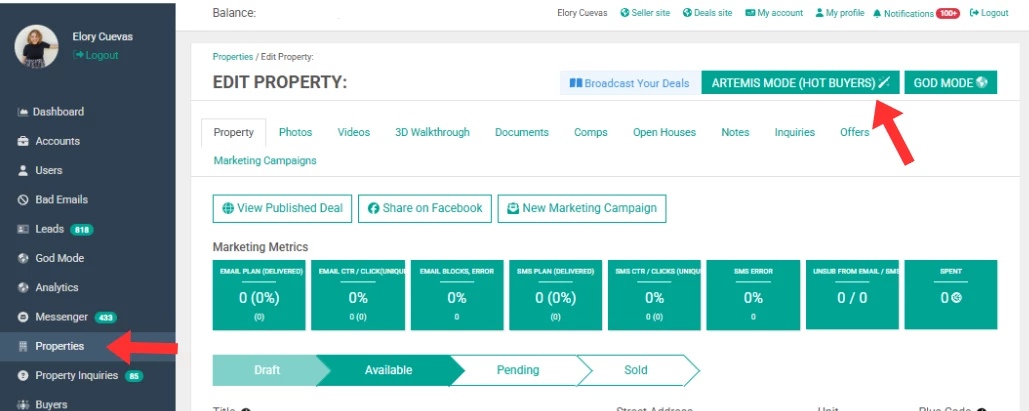1029x411 pixels.
Task: Open the Users sidebar item
Action: (x=49, y=170)
